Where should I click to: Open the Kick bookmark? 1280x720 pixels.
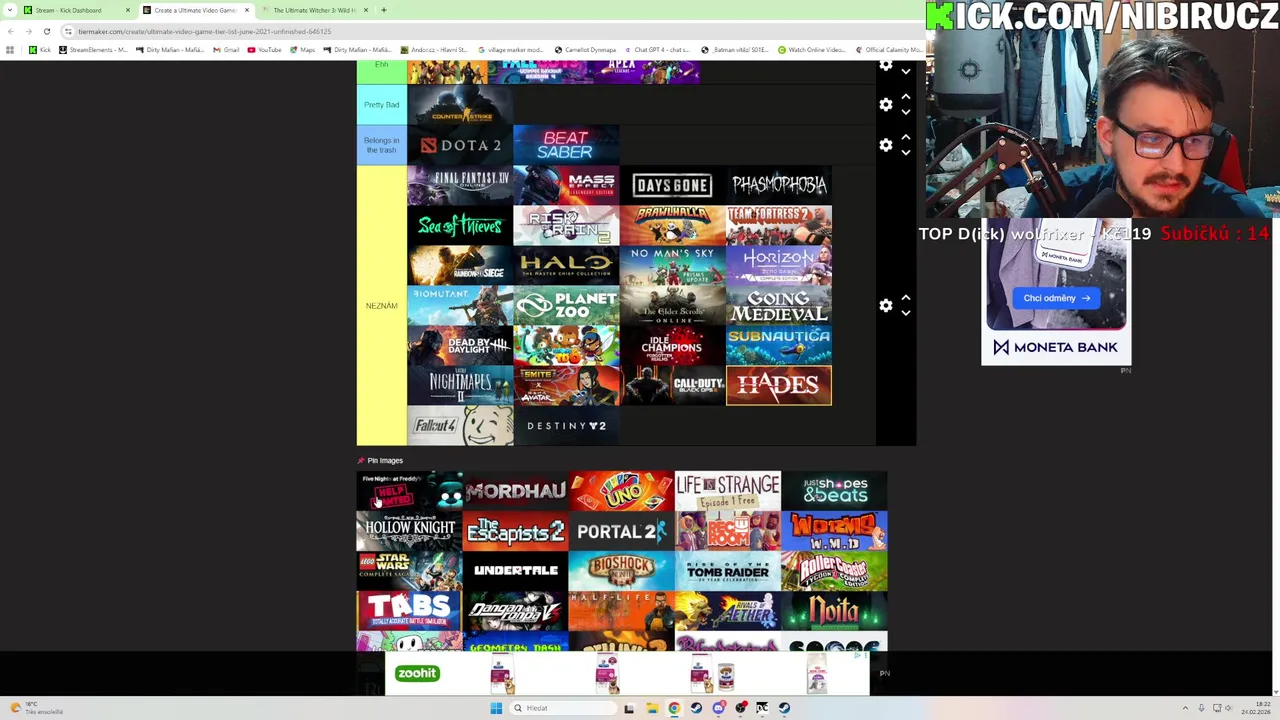40,49
